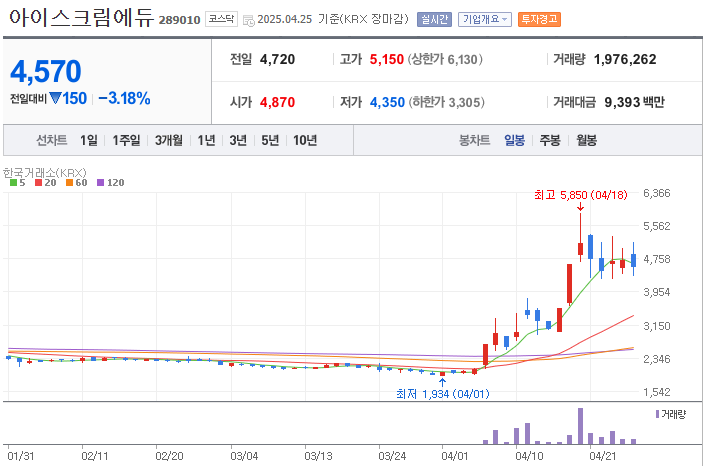Click the orange 60-day moving average swatch
This screenshot has height=466, width=703.
coord(69,183)
